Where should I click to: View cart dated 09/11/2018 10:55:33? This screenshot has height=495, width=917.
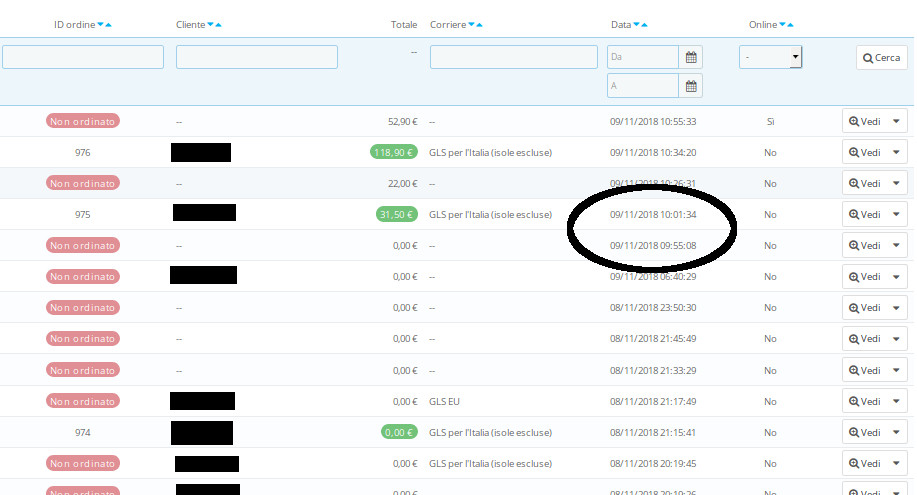tap(864, 121)
